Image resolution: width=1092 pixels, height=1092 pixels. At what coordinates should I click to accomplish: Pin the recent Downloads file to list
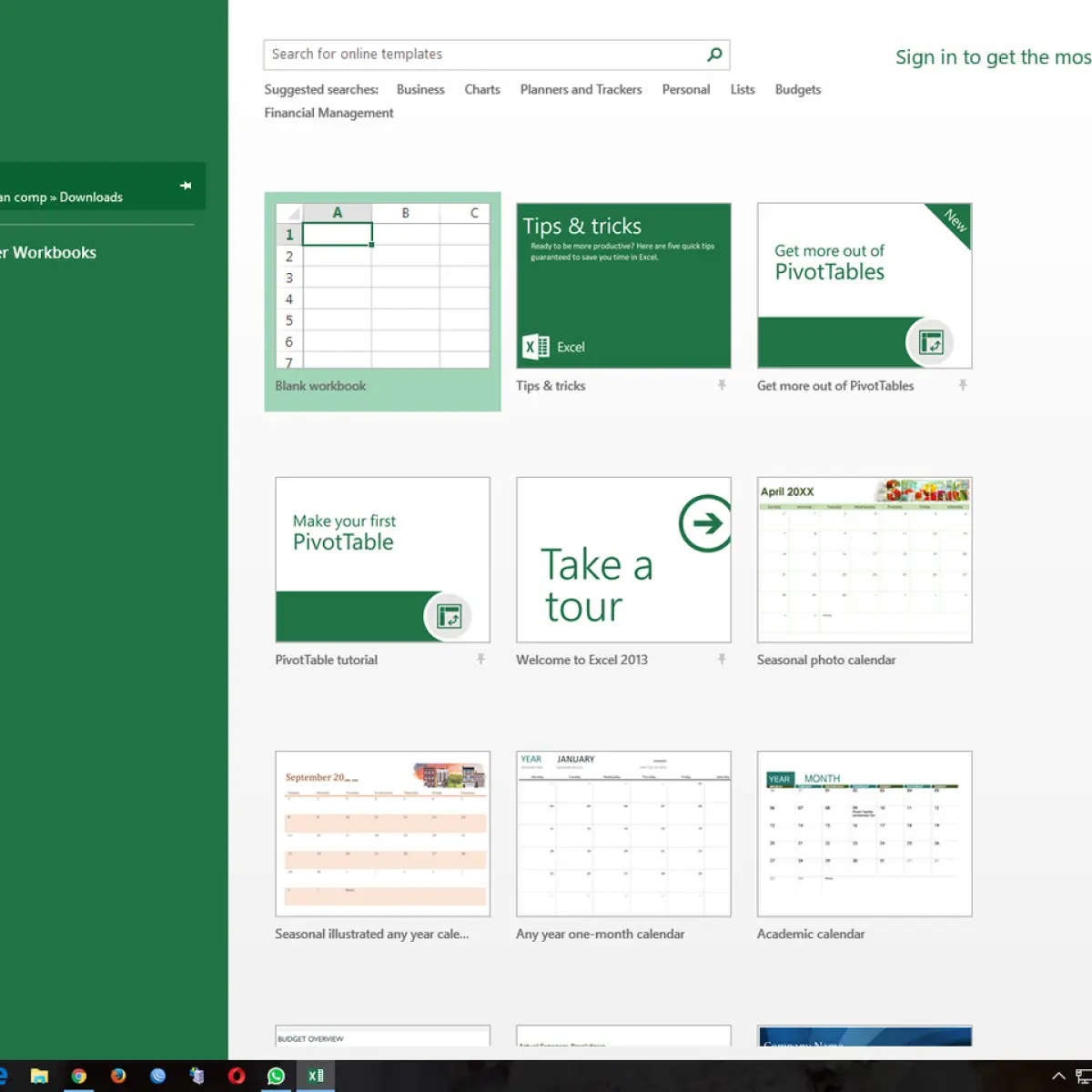[x=186, y=186]
